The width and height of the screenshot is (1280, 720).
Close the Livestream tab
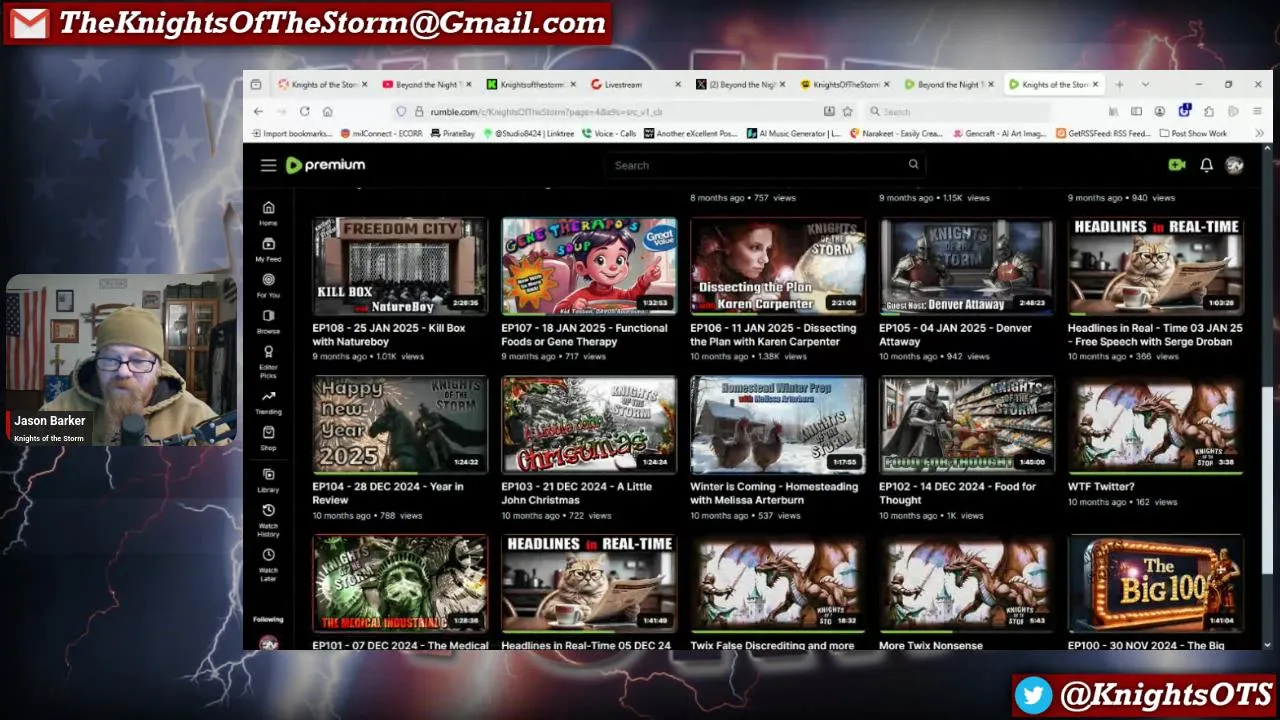point(678,84)
